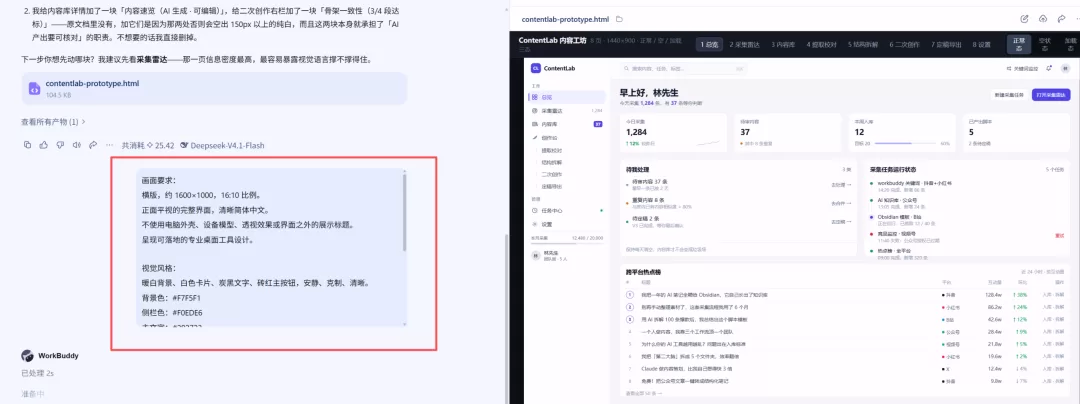This screenshot has height=404, width=1080.
Task: Open 采集雷达 in the ContentLab sidebar
Action: pos(567,111)
